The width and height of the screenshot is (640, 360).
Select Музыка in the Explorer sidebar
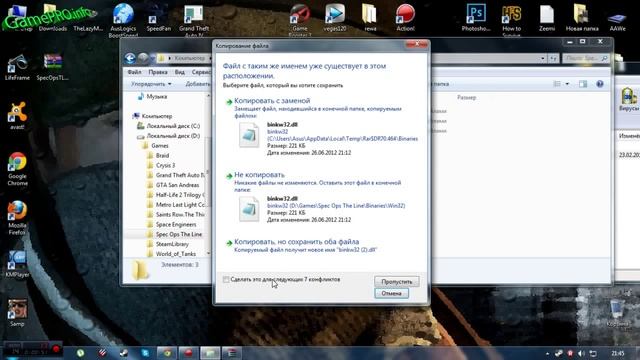coord(157,97)
